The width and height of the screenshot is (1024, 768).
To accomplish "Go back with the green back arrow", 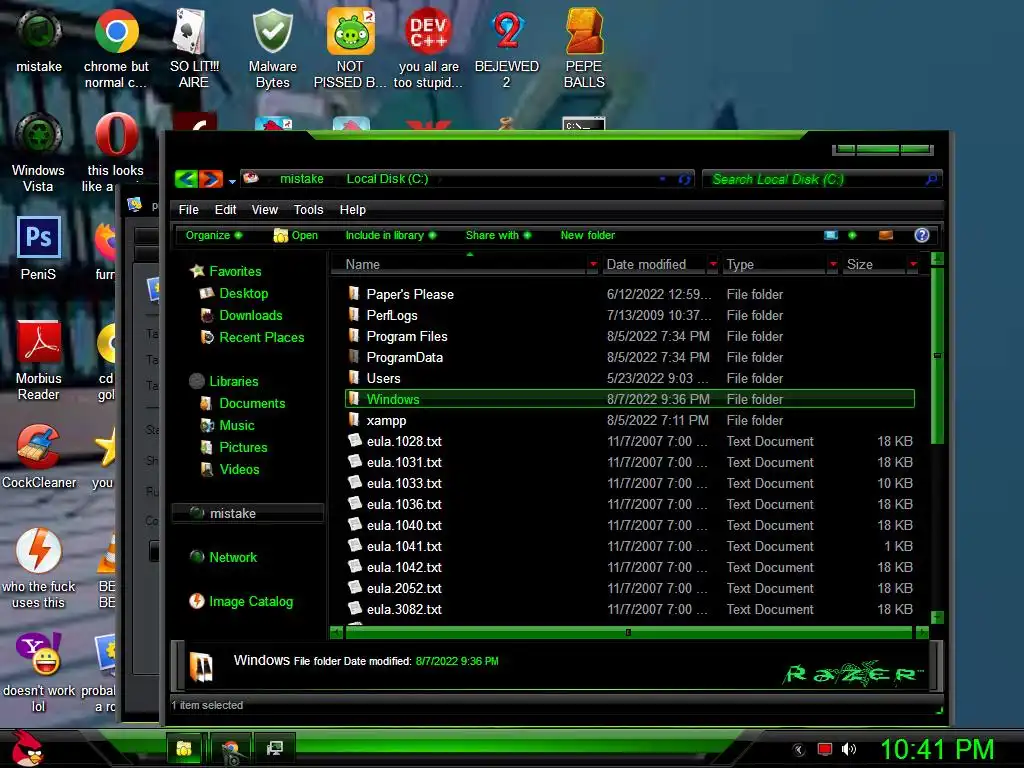I will coord(186,179).
